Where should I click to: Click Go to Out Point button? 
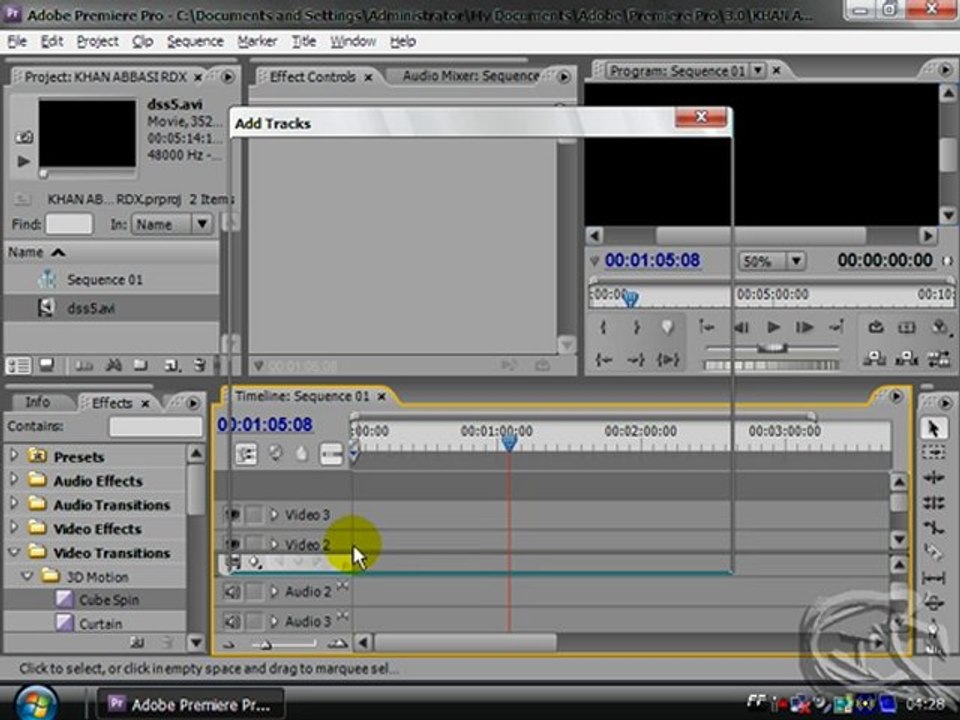(636, 360)
